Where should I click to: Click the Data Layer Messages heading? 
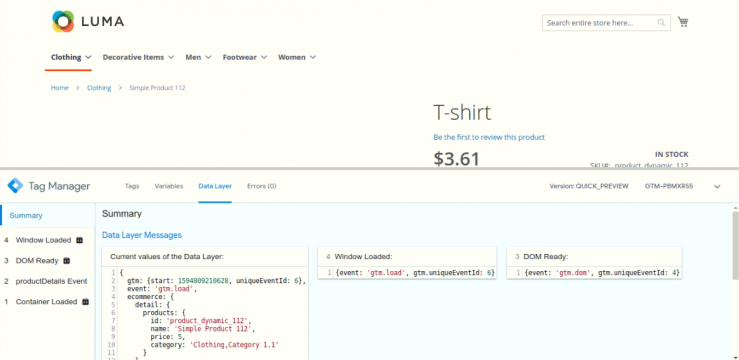point(142,235)
